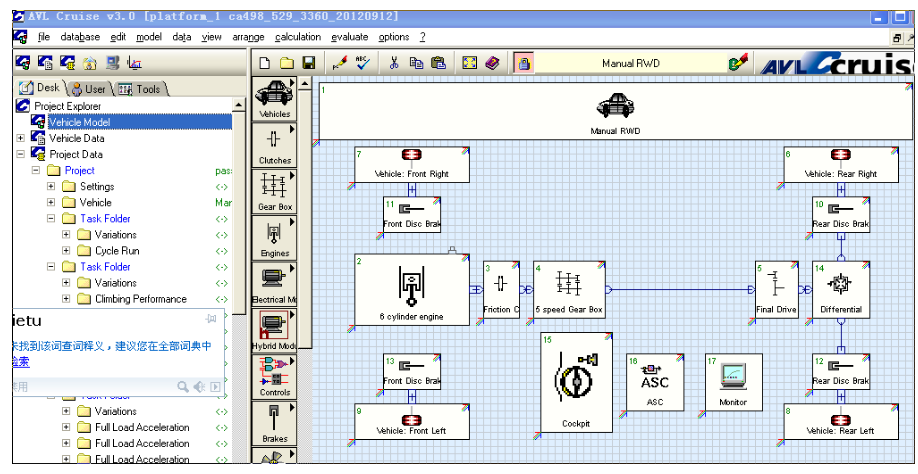
Task: Click the Project Explorer scroll-up arrow
Action: [x=238, y=105]
